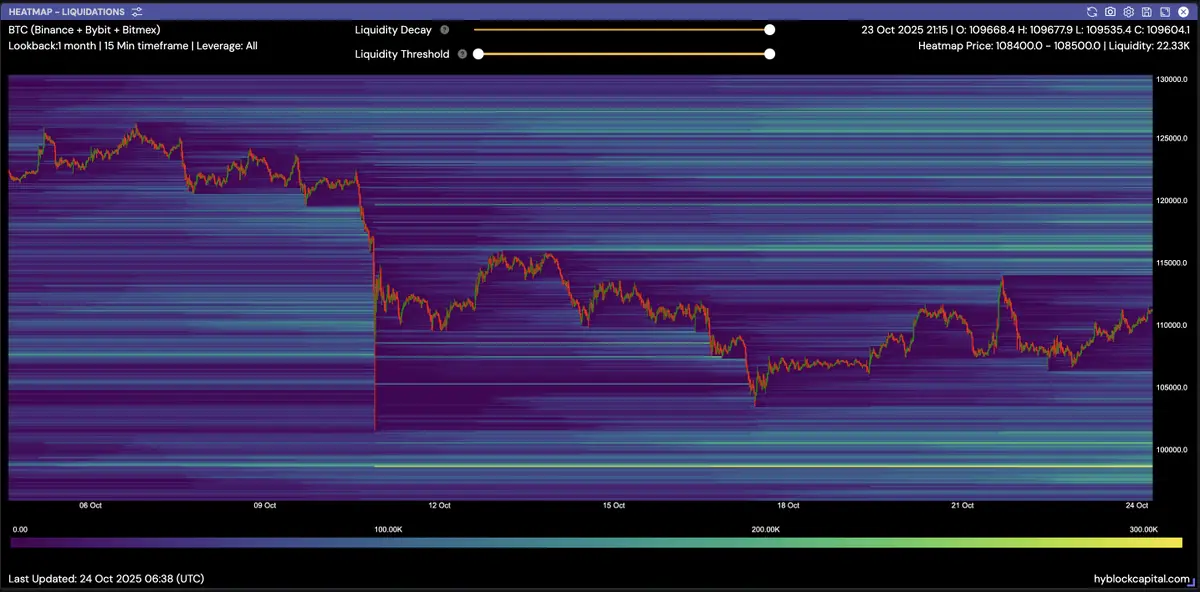Click the 100000.0 price axis label
The image size is (1200, 592).
click(x=1174, y=450)
